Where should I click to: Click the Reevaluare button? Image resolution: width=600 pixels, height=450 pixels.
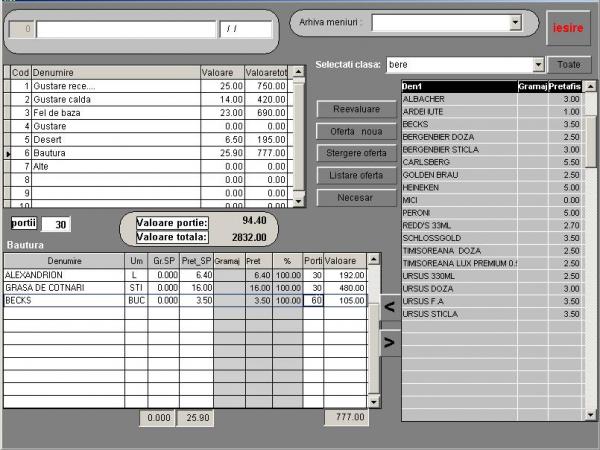point(356,109)
